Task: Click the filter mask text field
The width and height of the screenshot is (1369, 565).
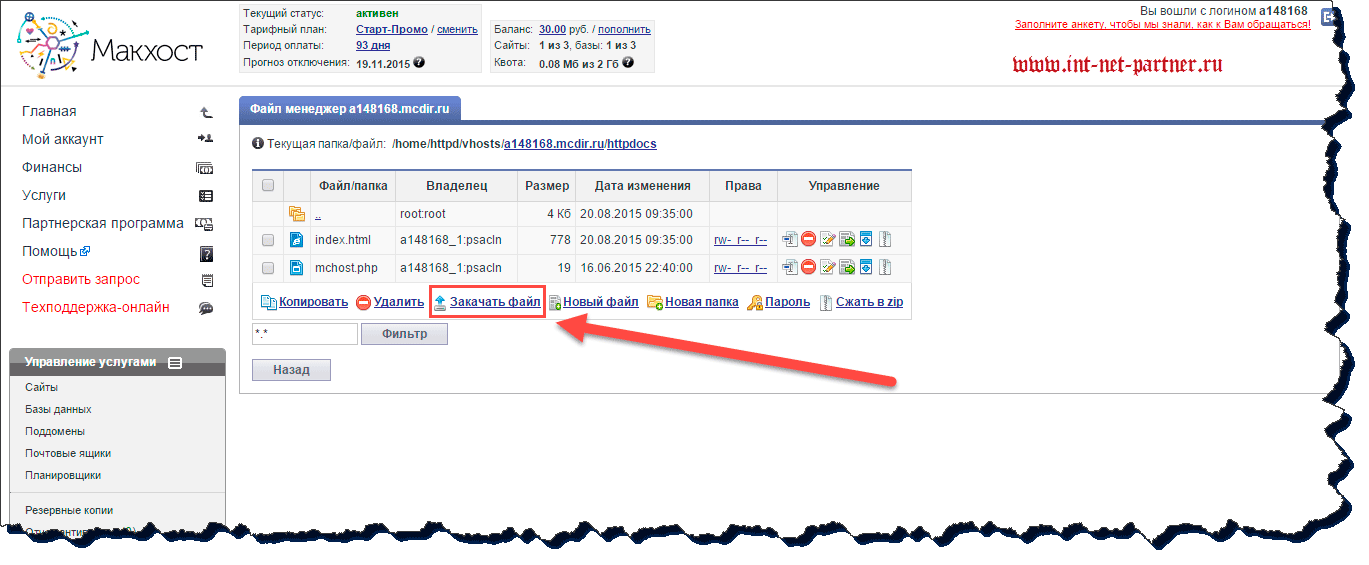Action: point(305,334)
